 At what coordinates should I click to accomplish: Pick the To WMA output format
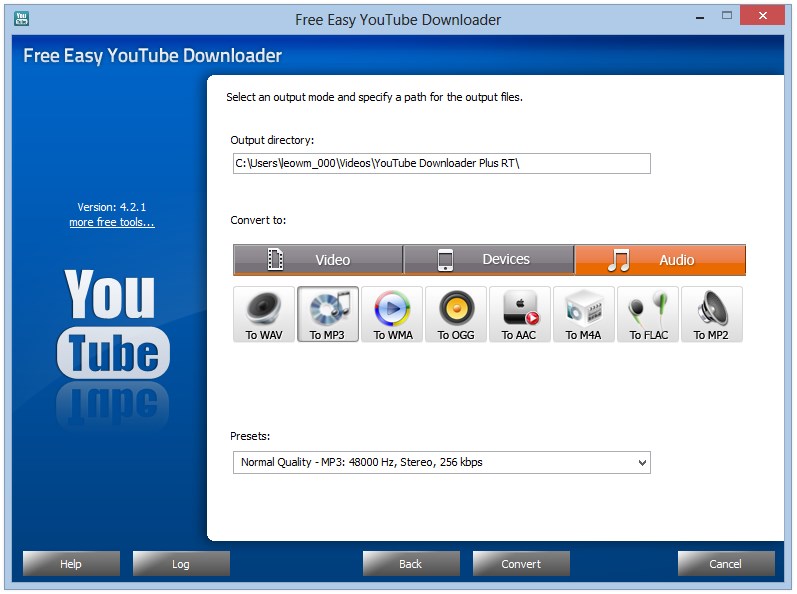coord(392,314)
